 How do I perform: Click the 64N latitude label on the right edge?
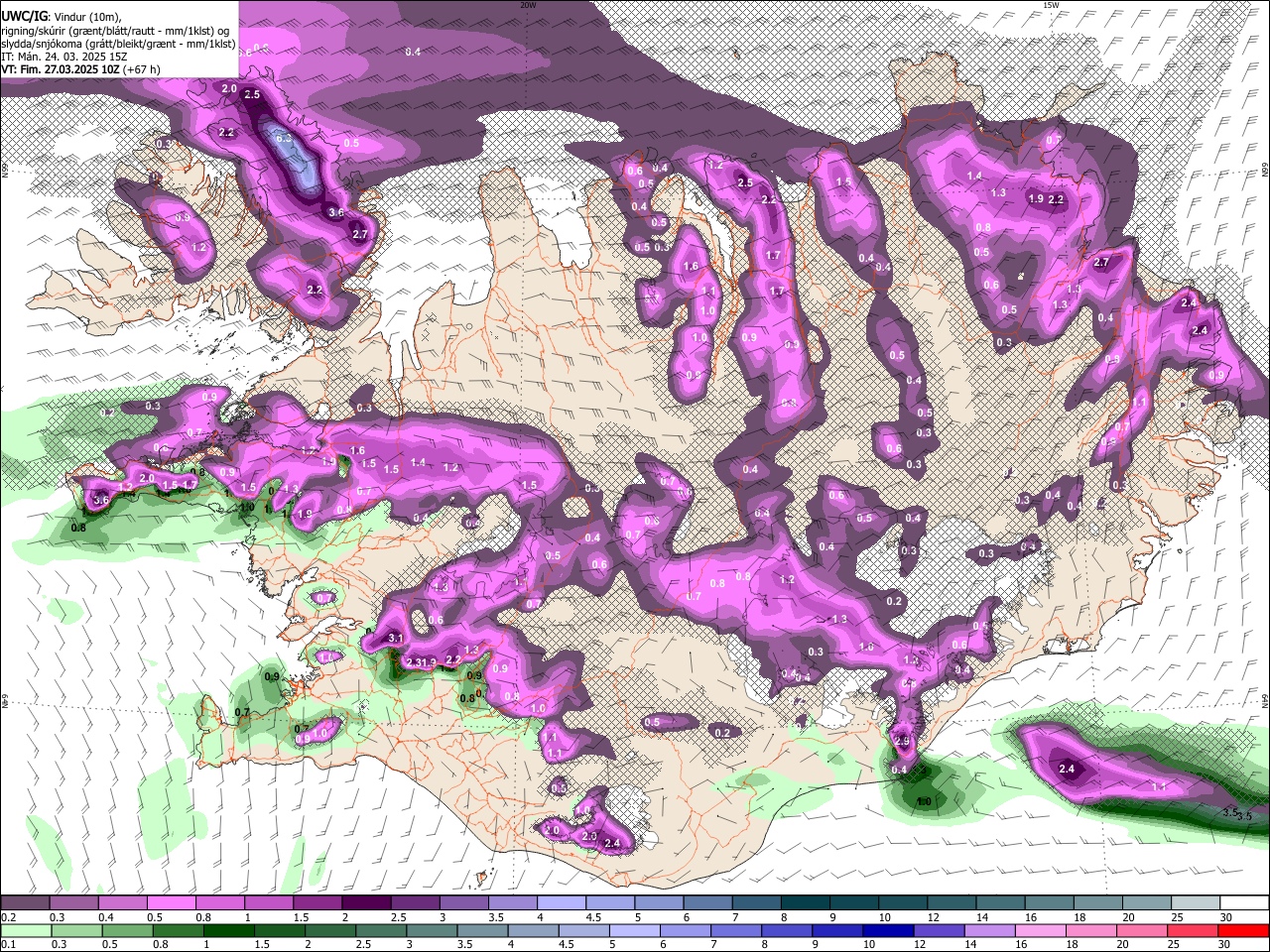[x=1265, y=700]
